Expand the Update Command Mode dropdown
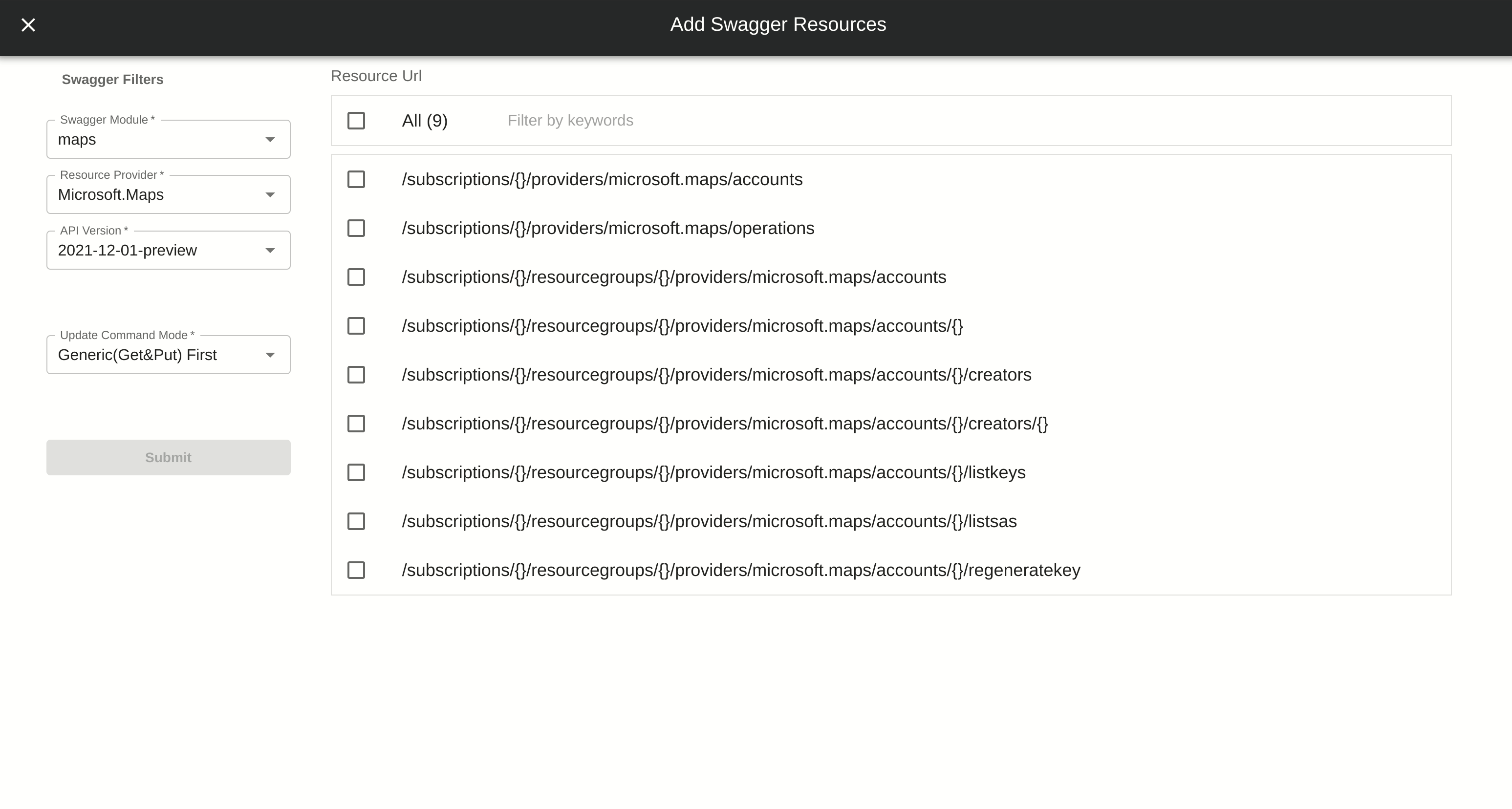The image size is (1512, 809). point(269,355)
